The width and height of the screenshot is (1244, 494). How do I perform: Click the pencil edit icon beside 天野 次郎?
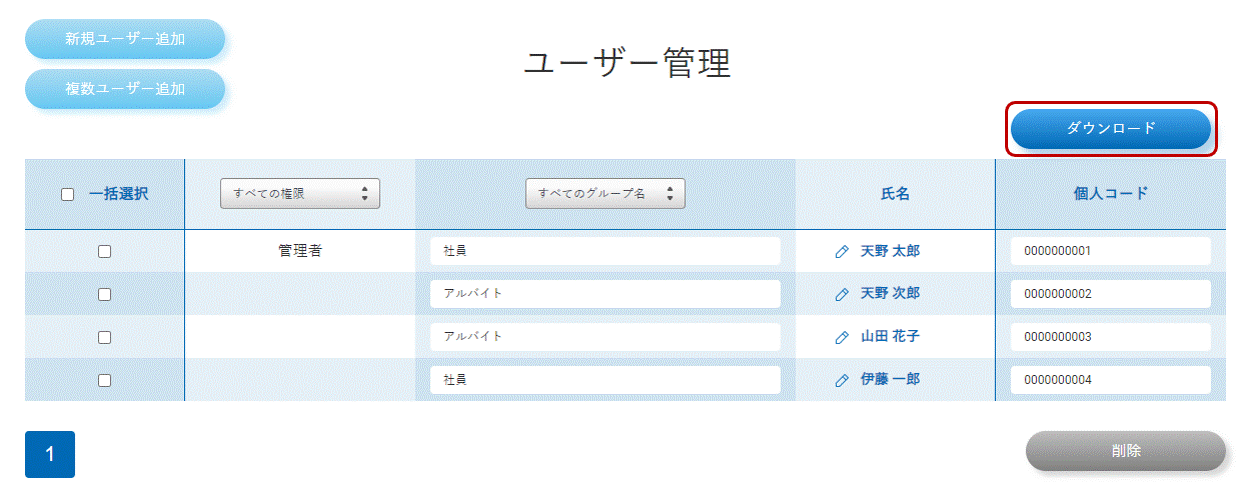(x=842, y=295)
